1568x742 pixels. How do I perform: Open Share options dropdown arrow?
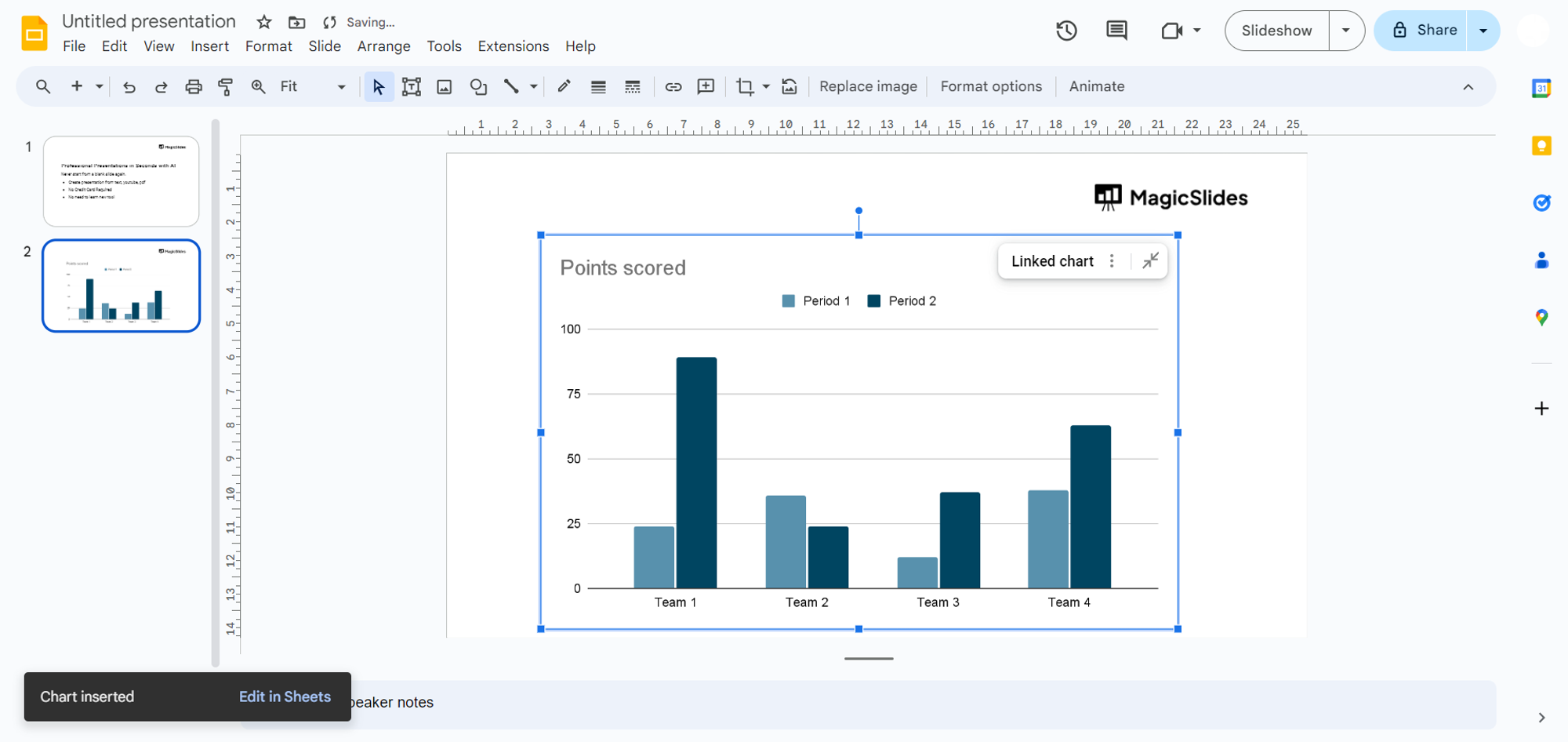tap(1483, 31)
